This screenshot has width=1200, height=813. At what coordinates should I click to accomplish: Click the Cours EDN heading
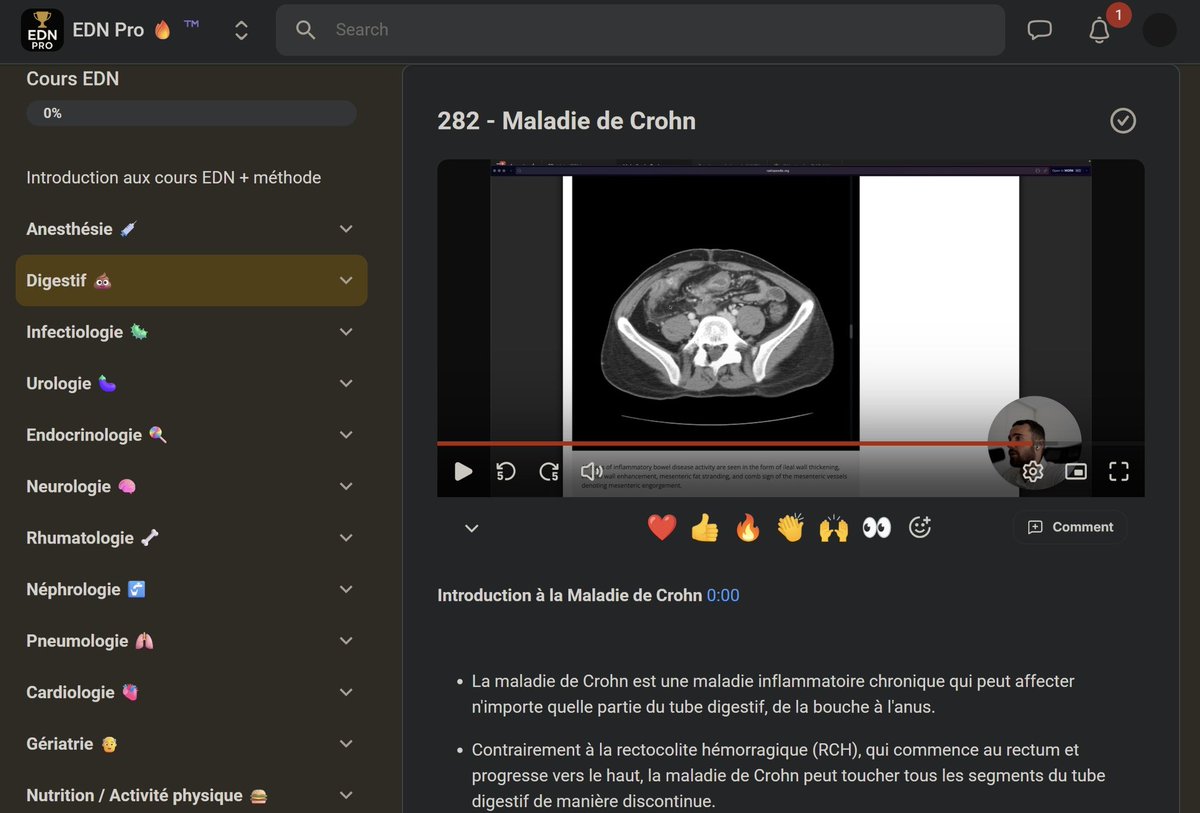click(72, 79)
